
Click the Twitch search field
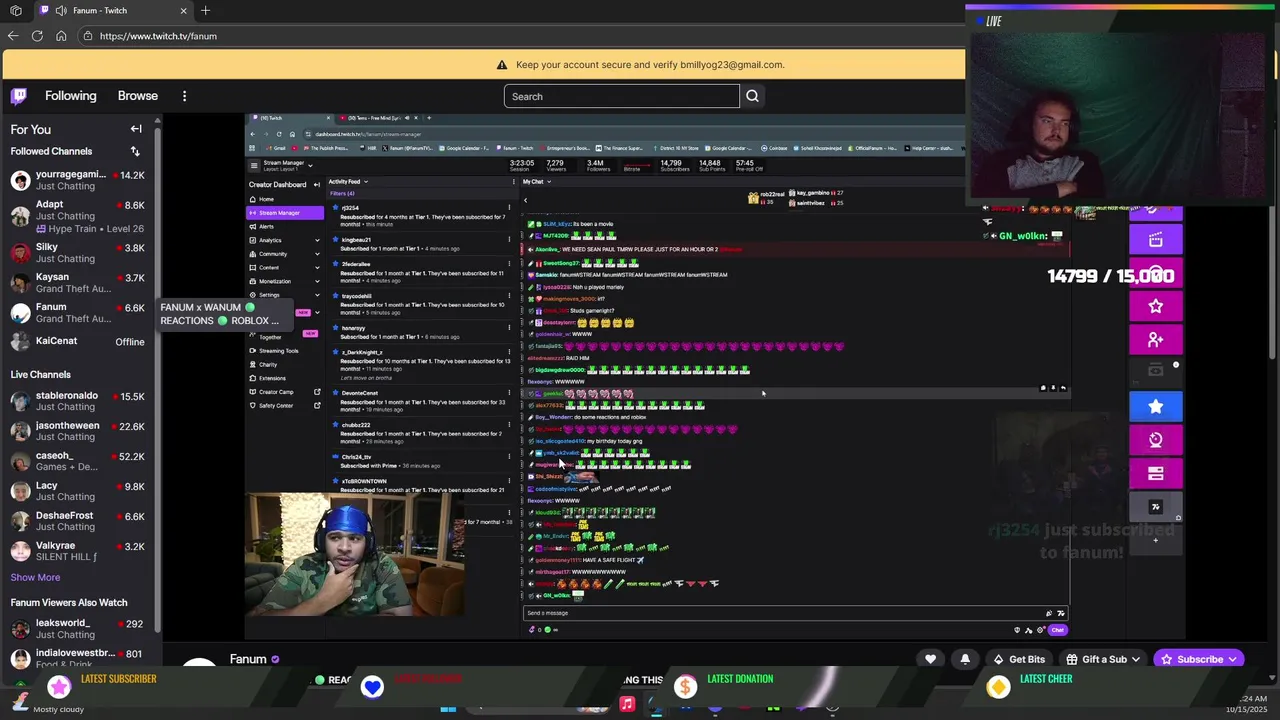pos(622,96)
